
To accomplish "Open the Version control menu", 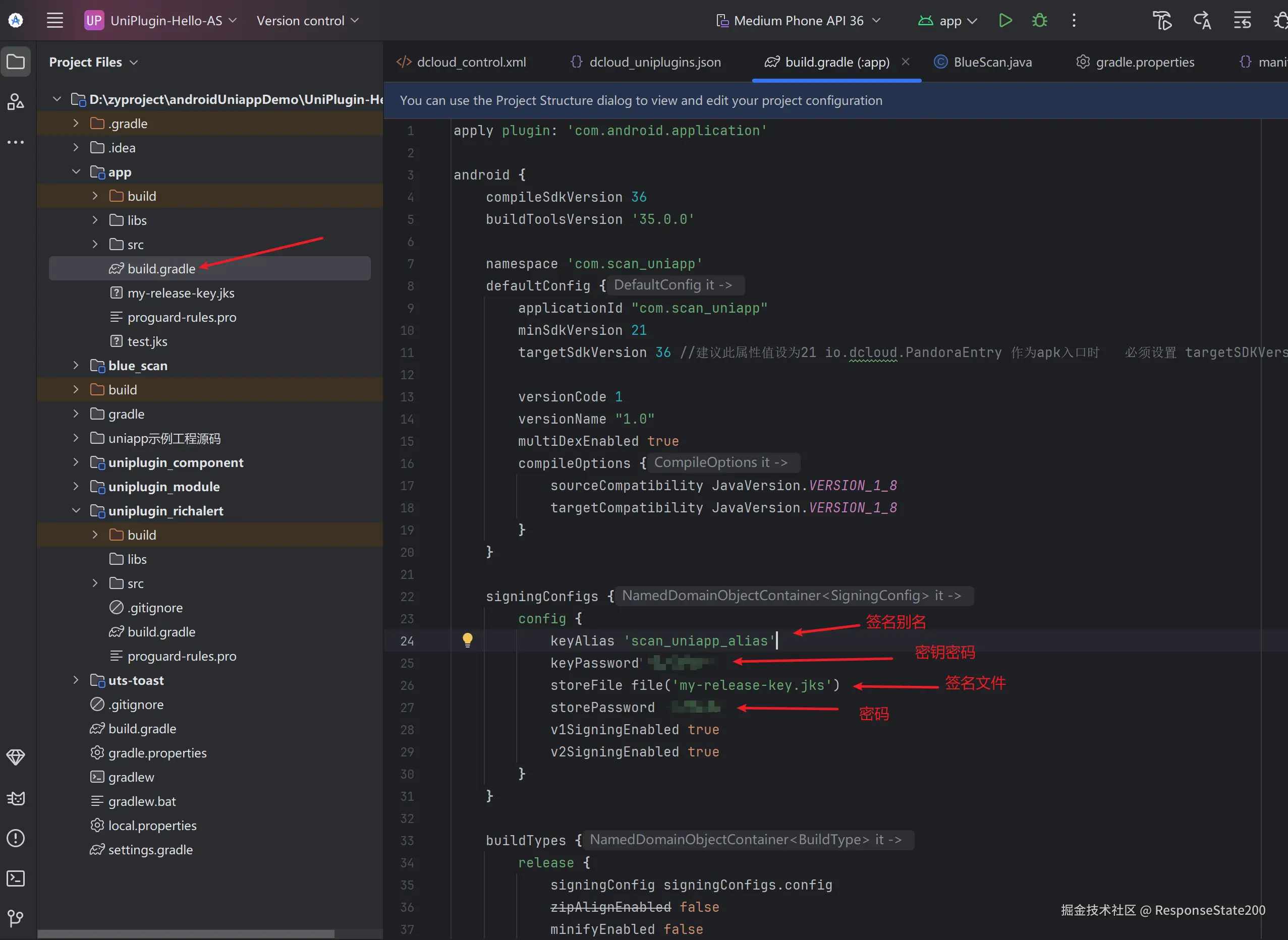I will pyautogui.click(x=307, y=21).
